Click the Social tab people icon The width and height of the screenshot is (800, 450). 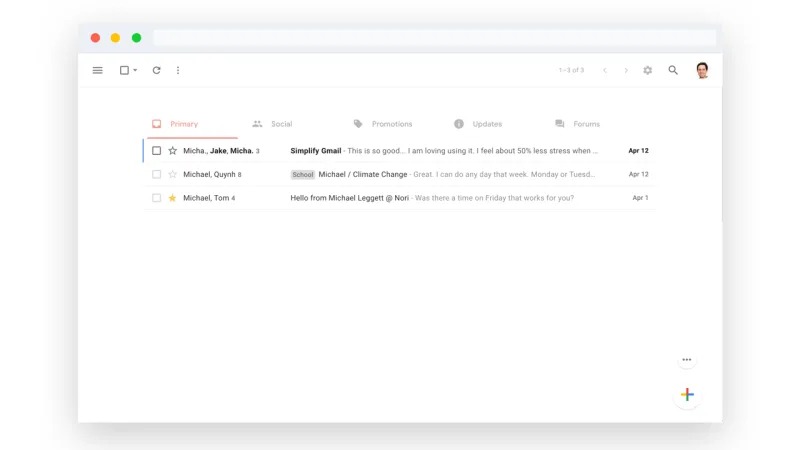[257, 124]
